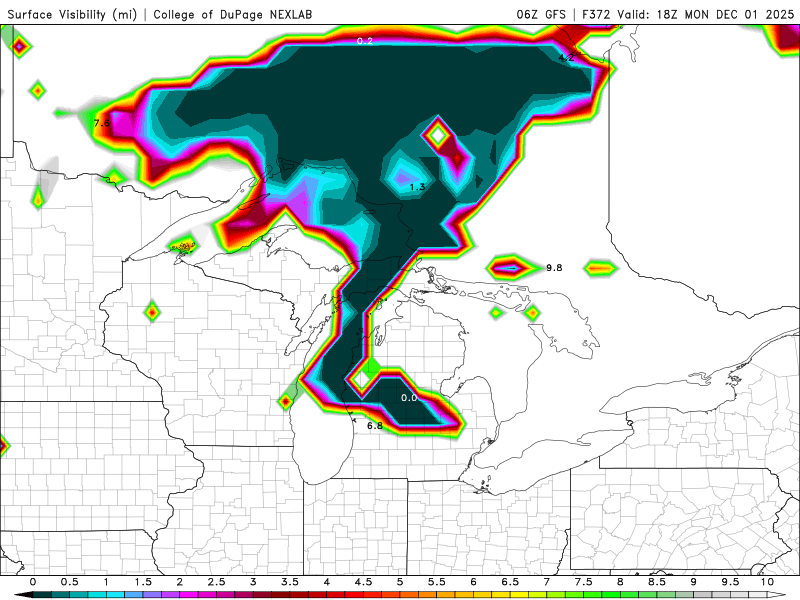This screenshot has width=800, height=600.
Task: Click the 0.0 visibility value on the map
Action: (x=409, y=397)
